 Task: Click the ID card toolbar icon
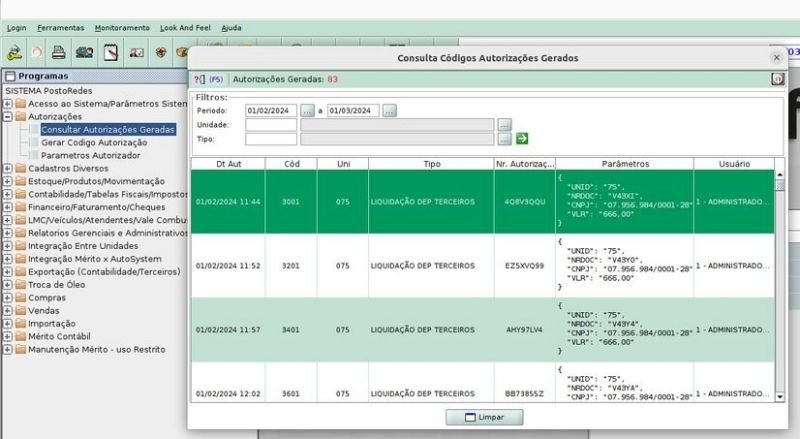136,52
